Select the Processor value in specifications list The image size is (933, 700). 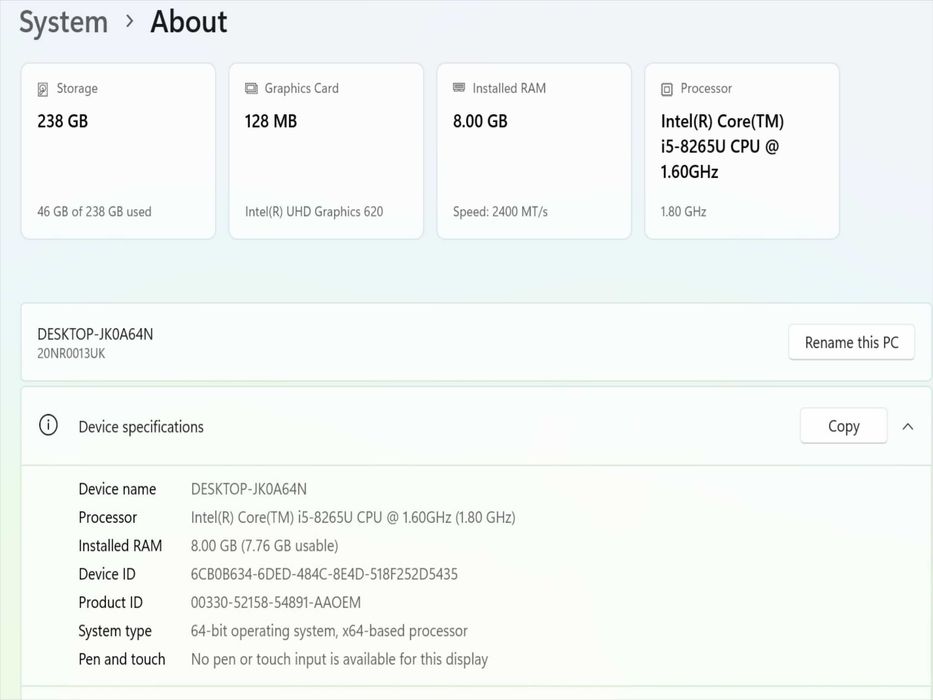pyautogui.click(x=353, y=517)
